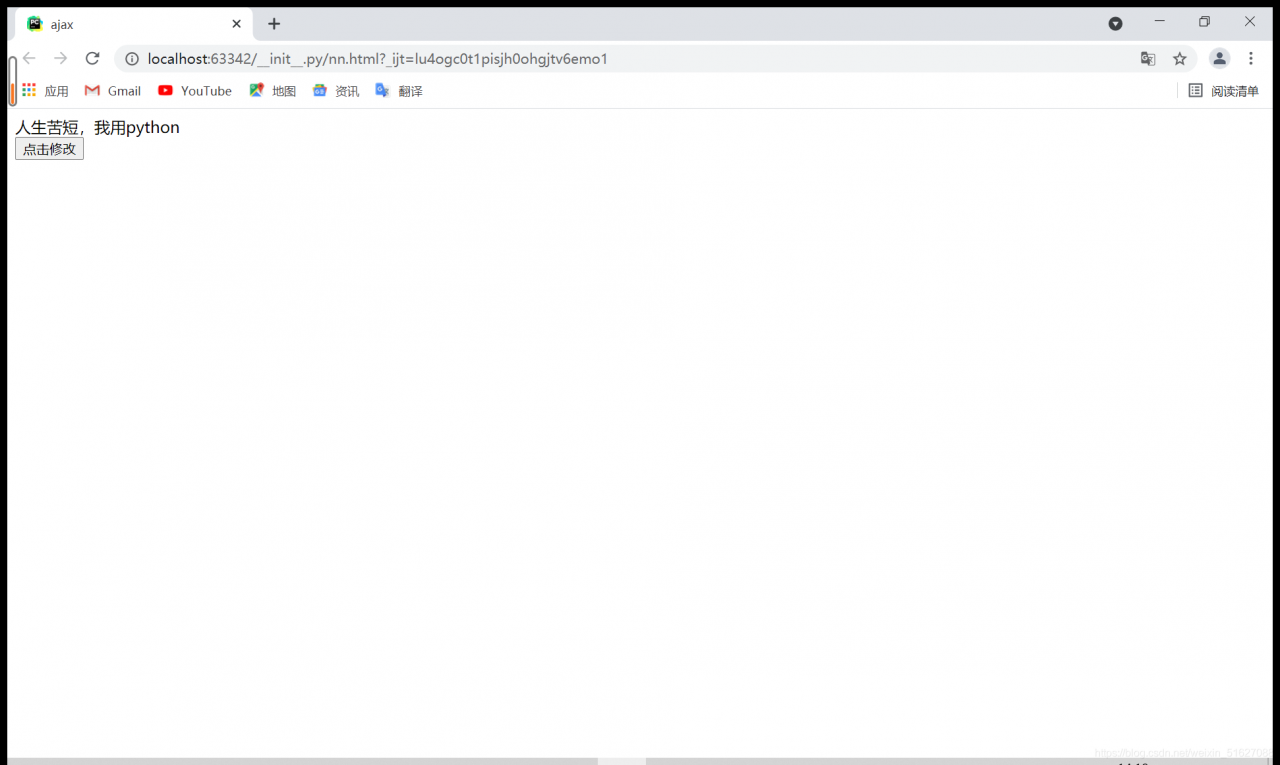This screenshot has height=765, width=1280.
Task: Expand the tab search dropdown arrow
Action: 1116,23
